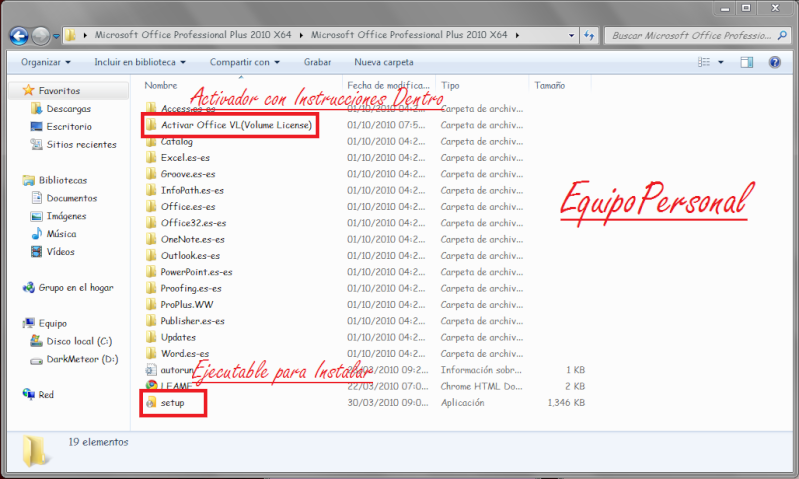Select Favoritos in the navigation pane
The height and width of the screenshot is (479, 799).
(x=59, y=91)
